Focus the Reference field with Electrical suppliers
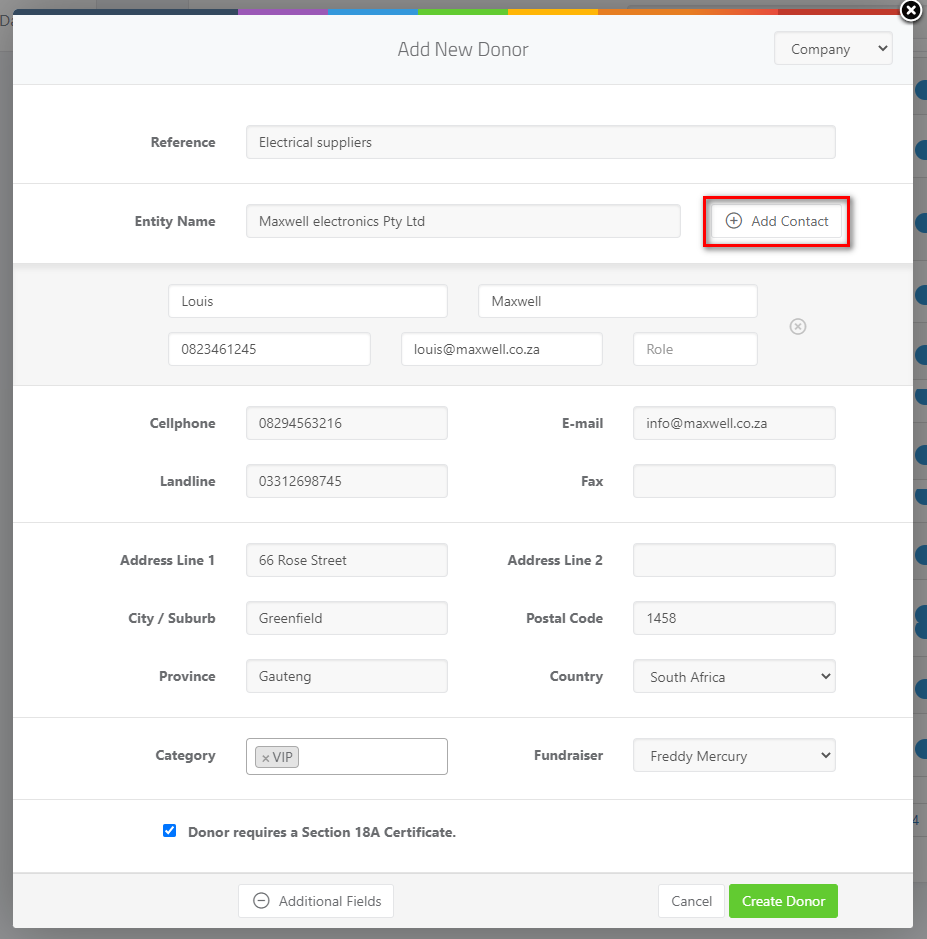 (x=541, y=142)
